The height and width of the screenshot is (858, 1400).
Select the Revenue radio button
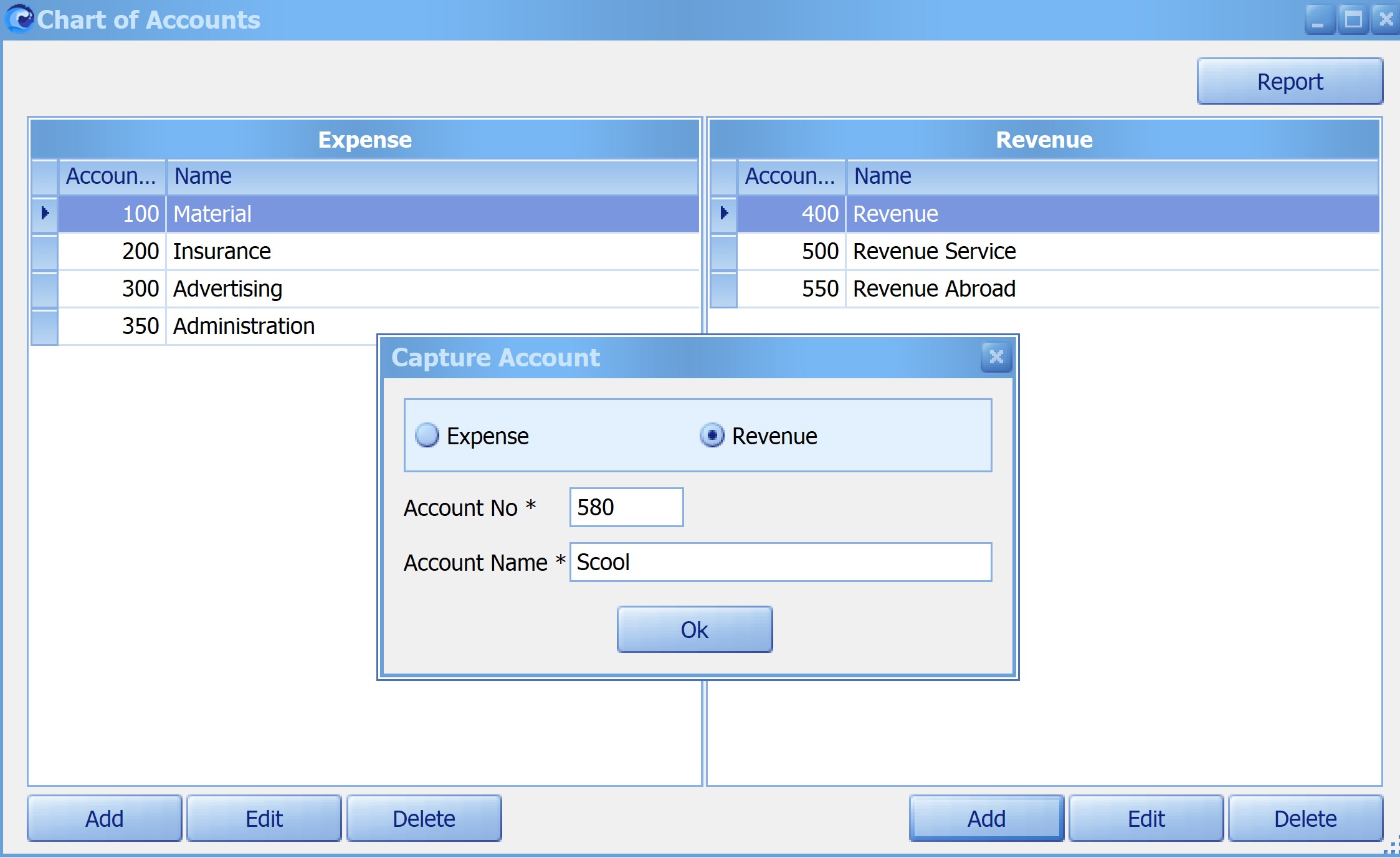(712, 436)
